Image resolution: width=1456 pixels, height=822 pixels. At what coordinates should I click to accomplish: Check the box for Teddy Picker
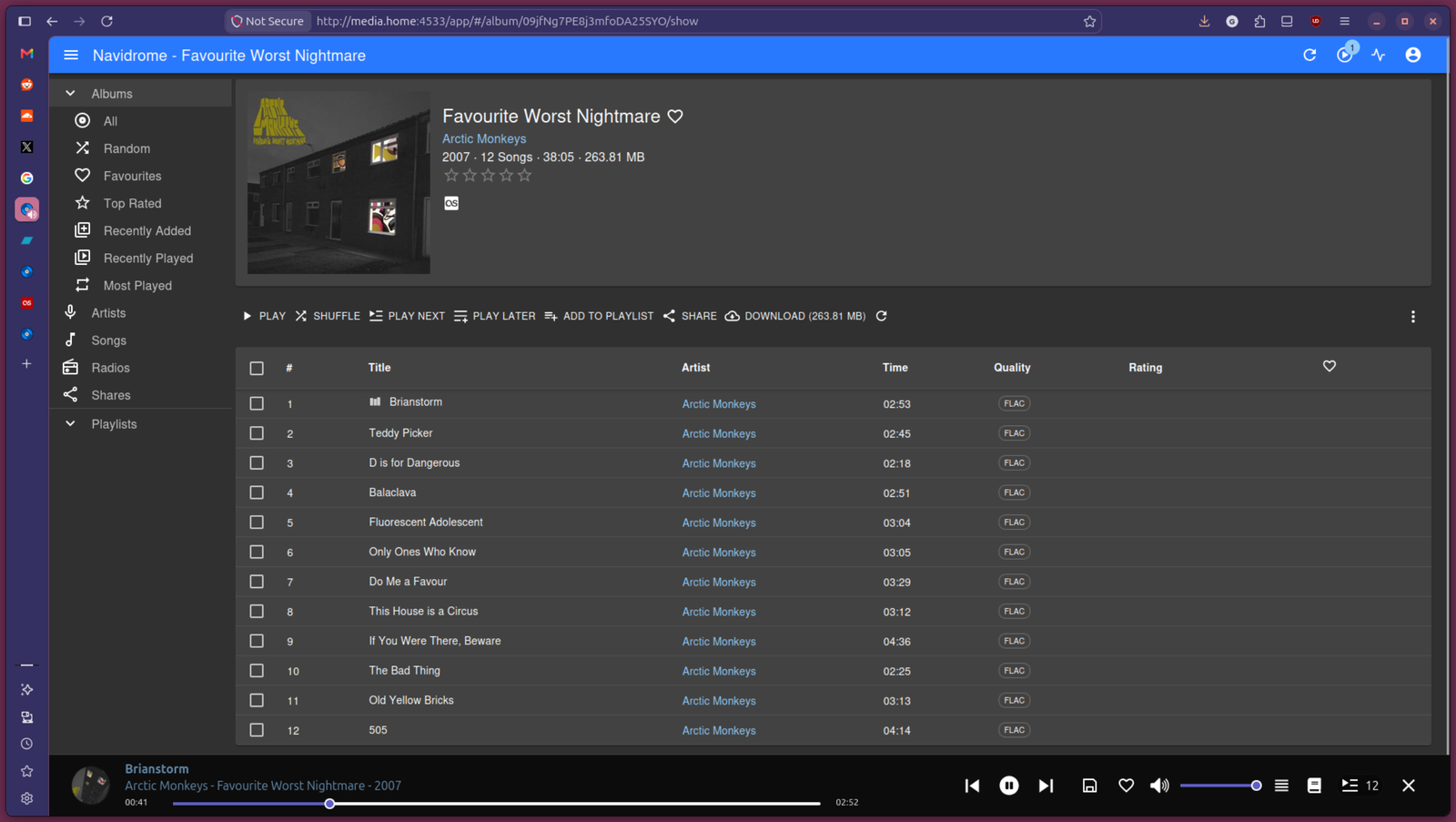coord(257,433)
